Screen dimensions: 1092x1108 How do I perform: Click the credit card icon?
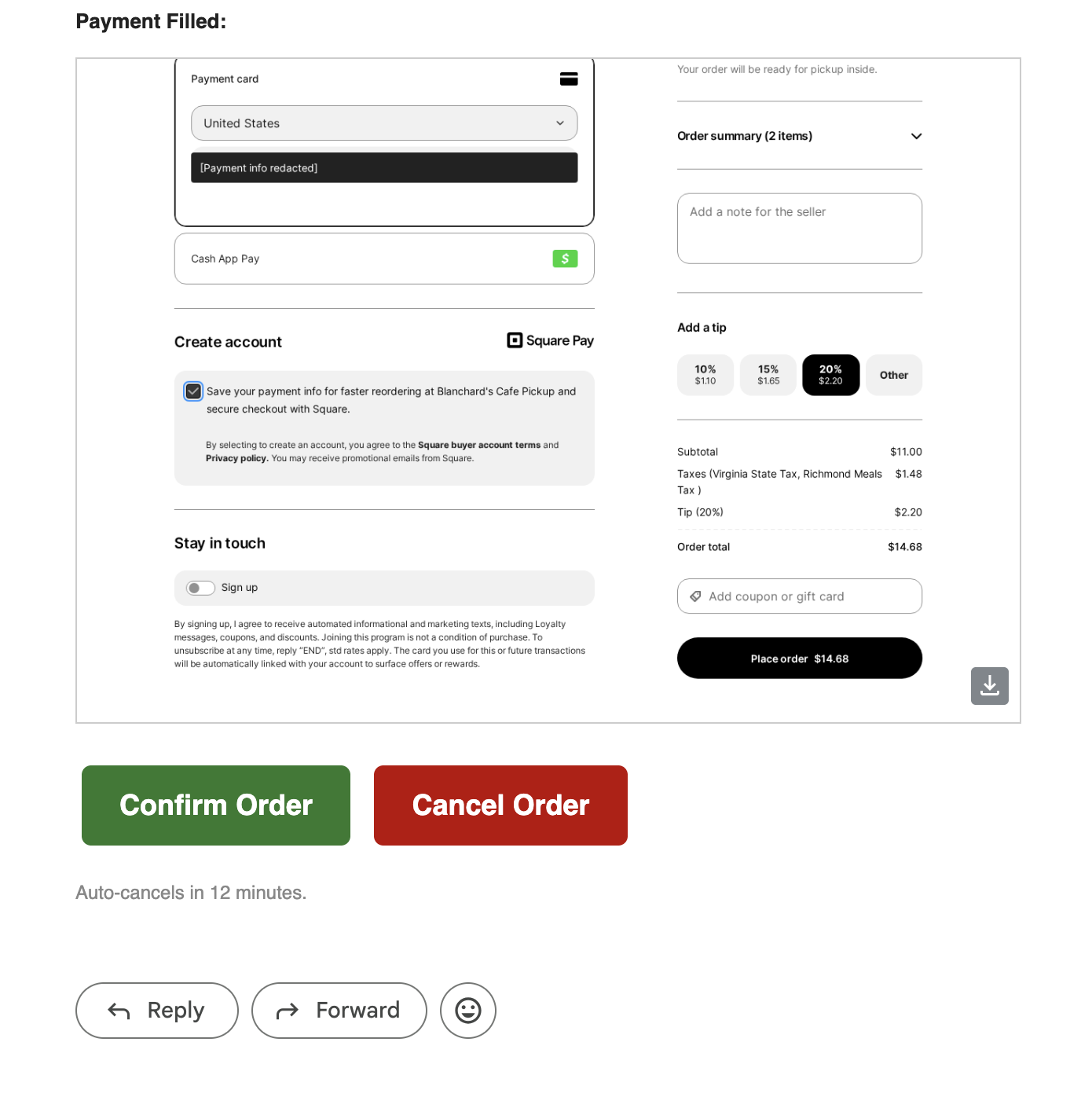[x=569, y=79]
